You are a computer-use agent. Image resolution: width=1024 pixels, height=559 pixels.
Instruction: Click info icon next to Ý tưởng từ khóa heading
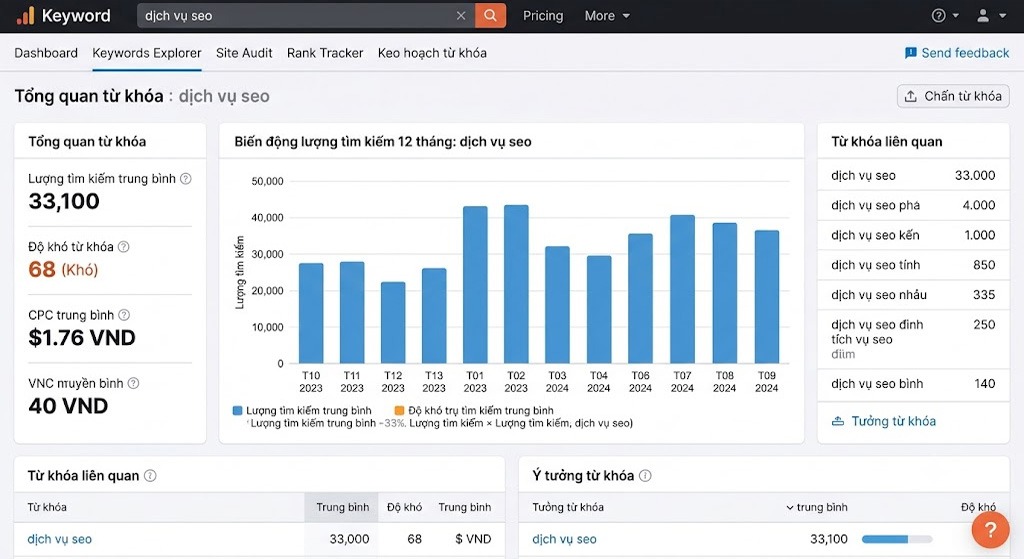[645, 475]
